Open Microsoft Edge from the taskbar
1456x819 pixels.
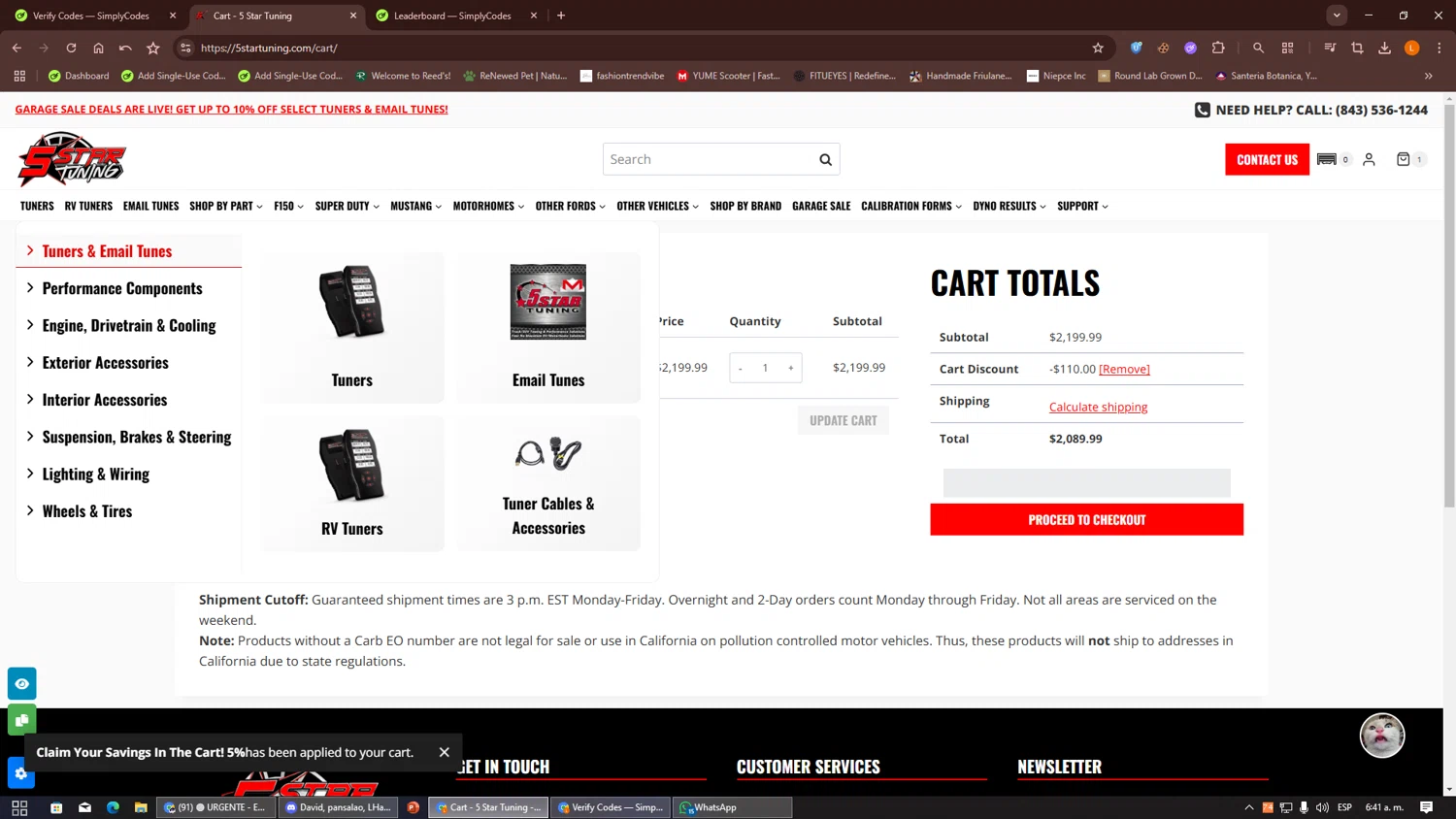[113, 807]
